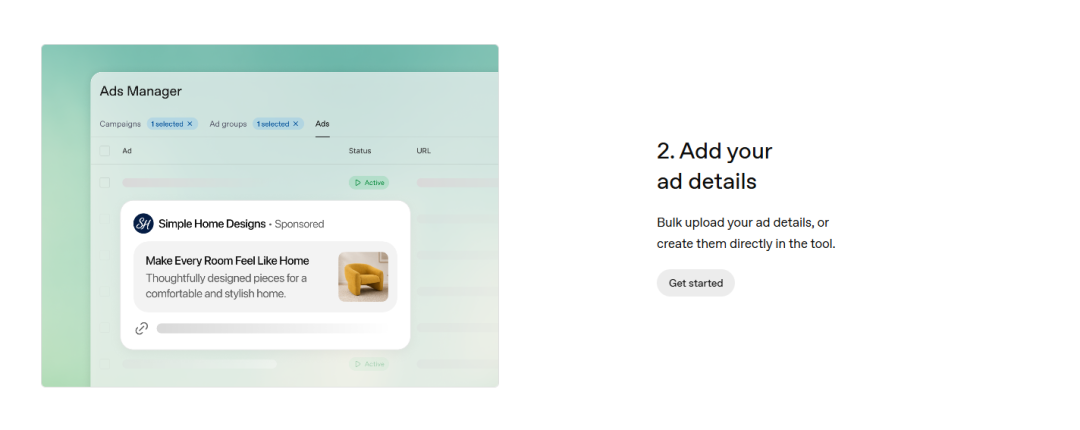
Task: Click the Active status badge in first row
Action: click(368, 183)
